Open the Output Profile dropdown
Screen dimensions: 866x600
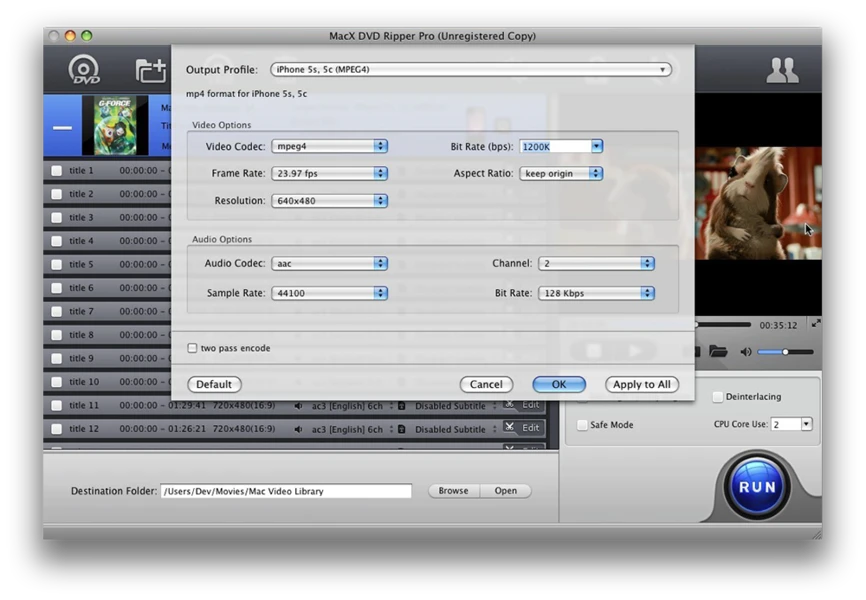(x=471, y=70)
